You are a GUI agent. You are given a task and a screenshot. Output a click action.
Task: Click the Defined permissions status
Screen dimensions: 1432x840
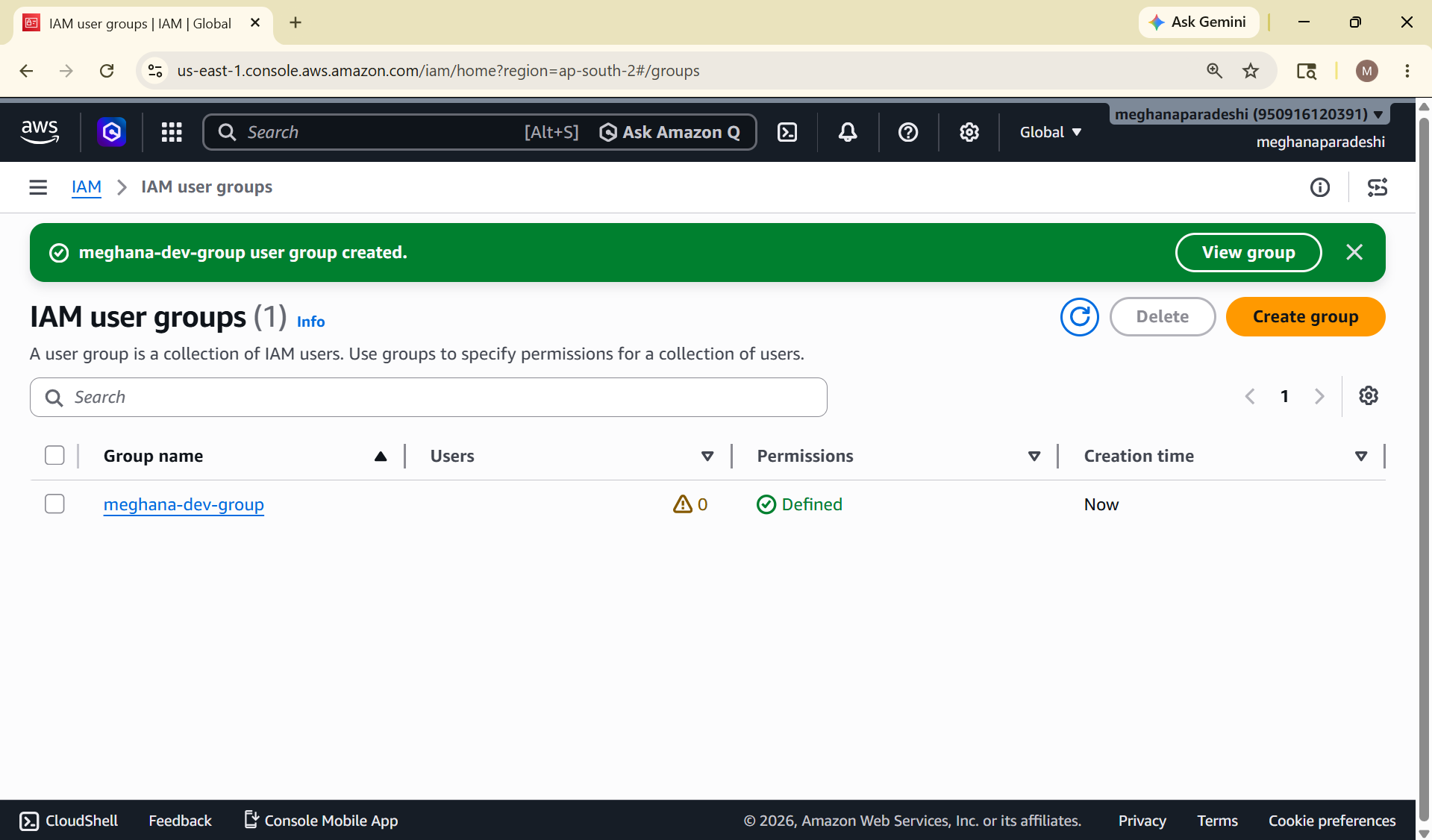pyautogui.click(x=799, y=505)
